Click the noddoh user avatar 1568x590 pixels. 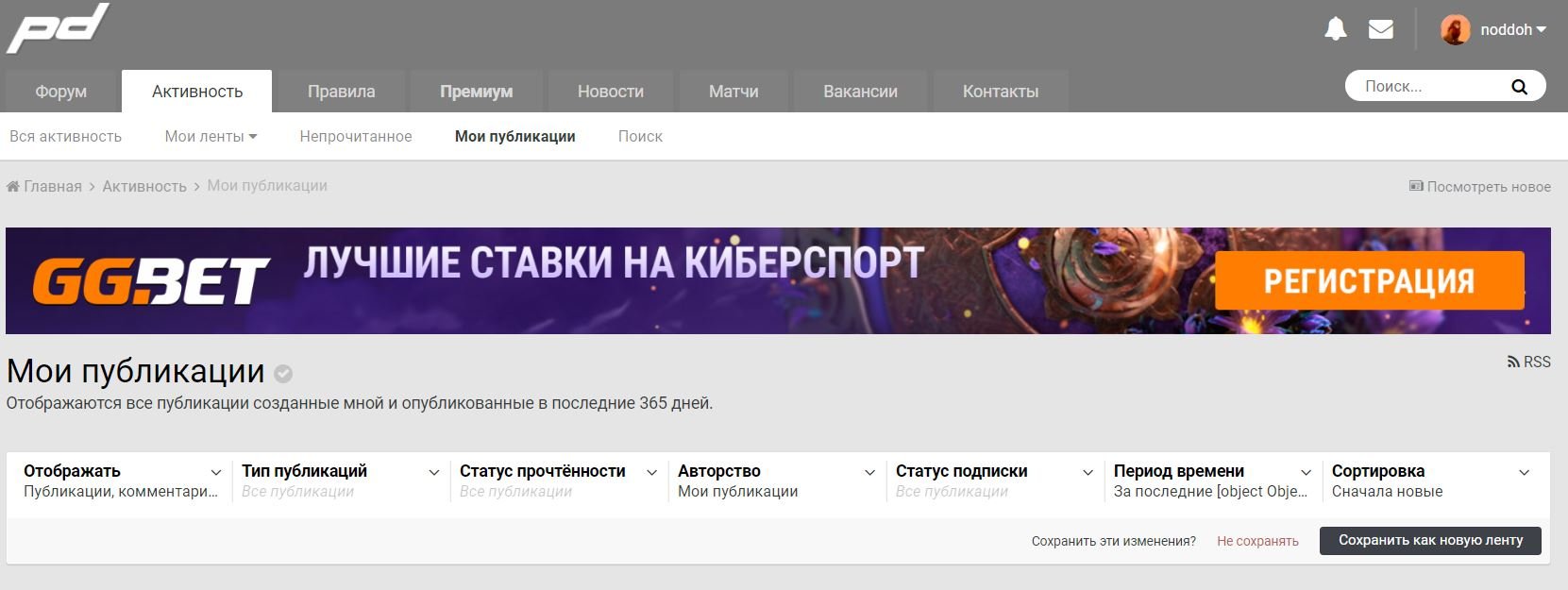(1455, 30)
